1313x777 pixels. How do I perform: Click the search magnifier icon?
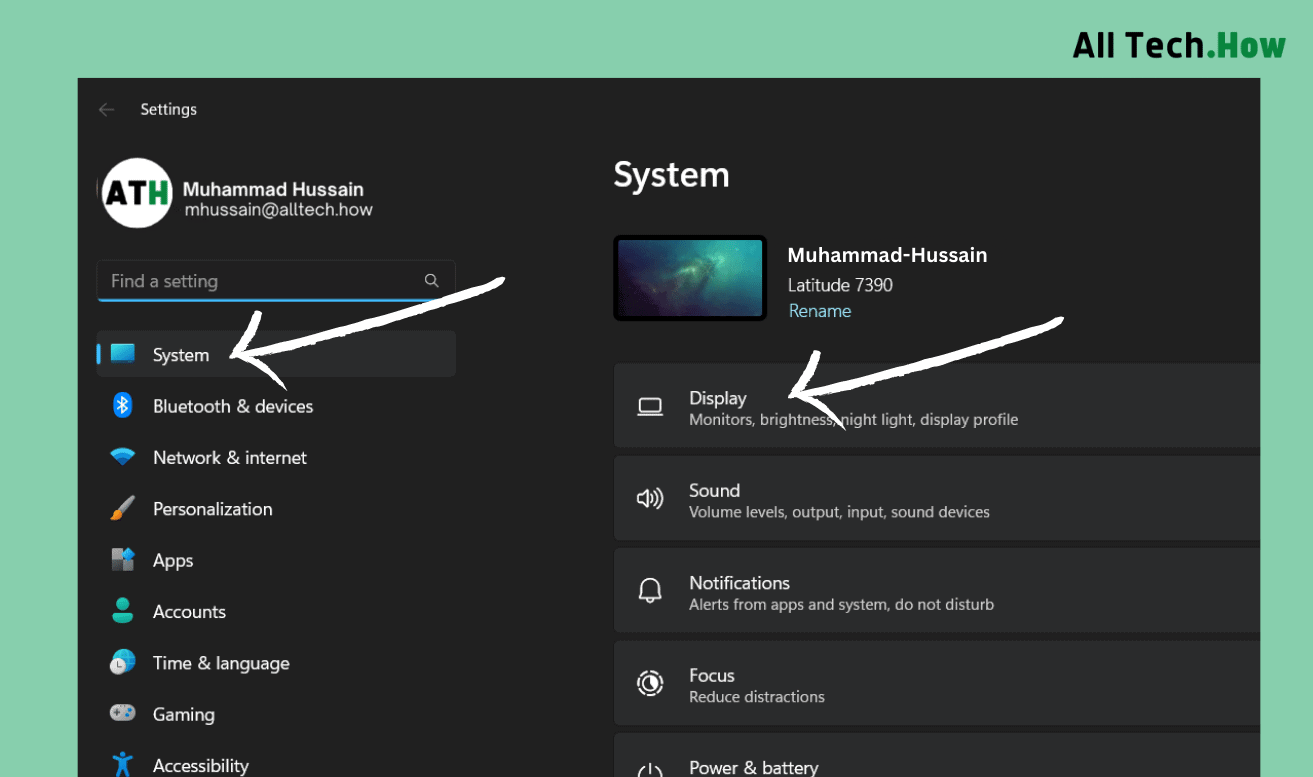coord(431,281)
